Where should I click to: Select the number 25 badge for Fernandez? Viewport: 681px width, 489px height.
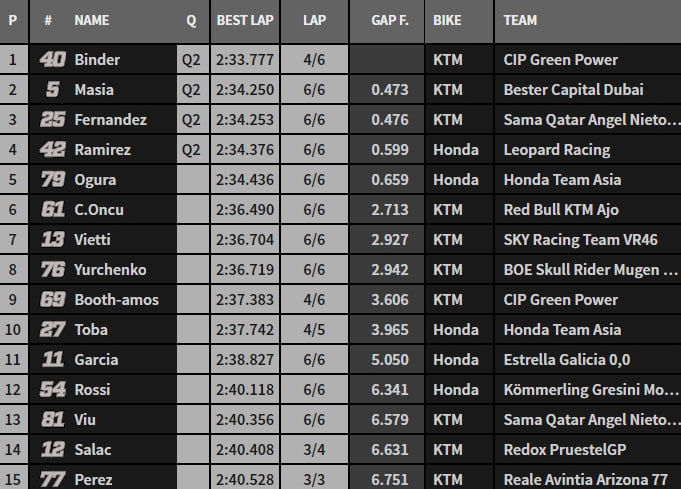tap(52, 120)
